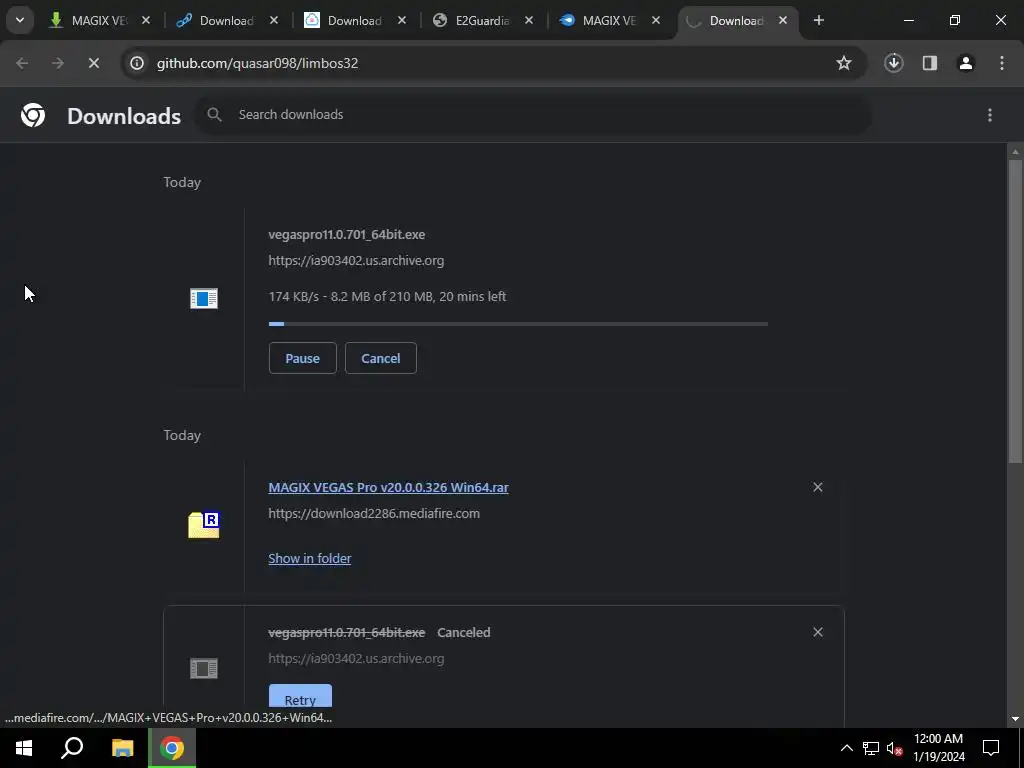The width and height of the screenshot is (1024, 768).
Task: Close the active Download tab
Action: click(782, 21)
